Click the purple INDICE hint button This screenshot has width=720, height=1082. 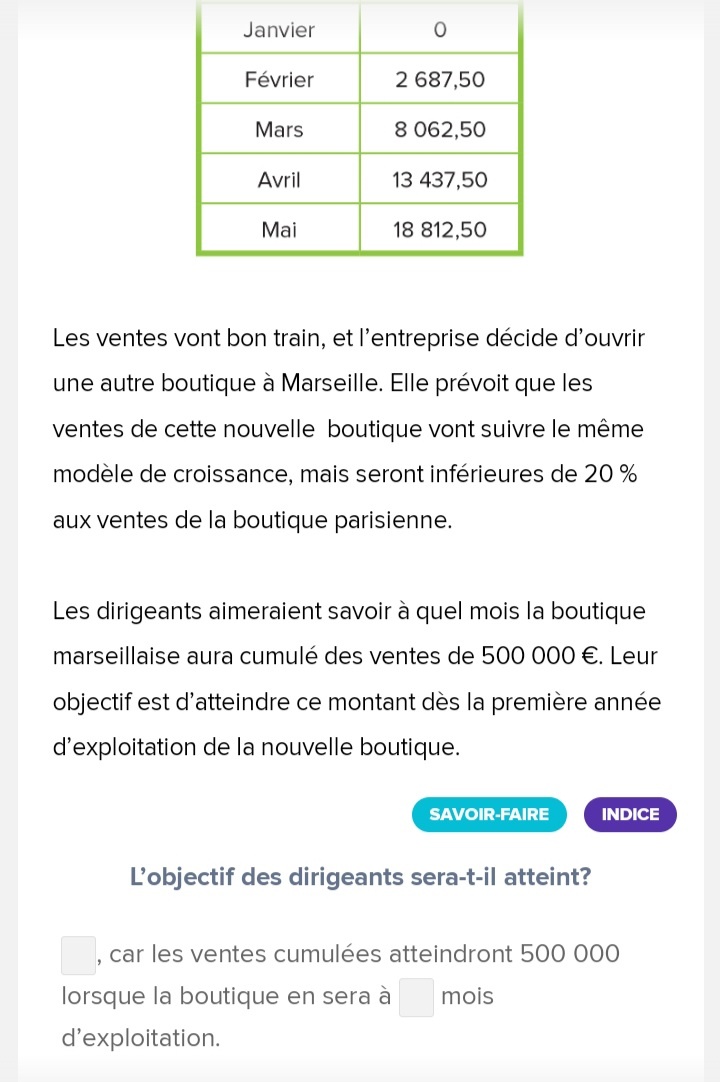(x=630, y=814)
